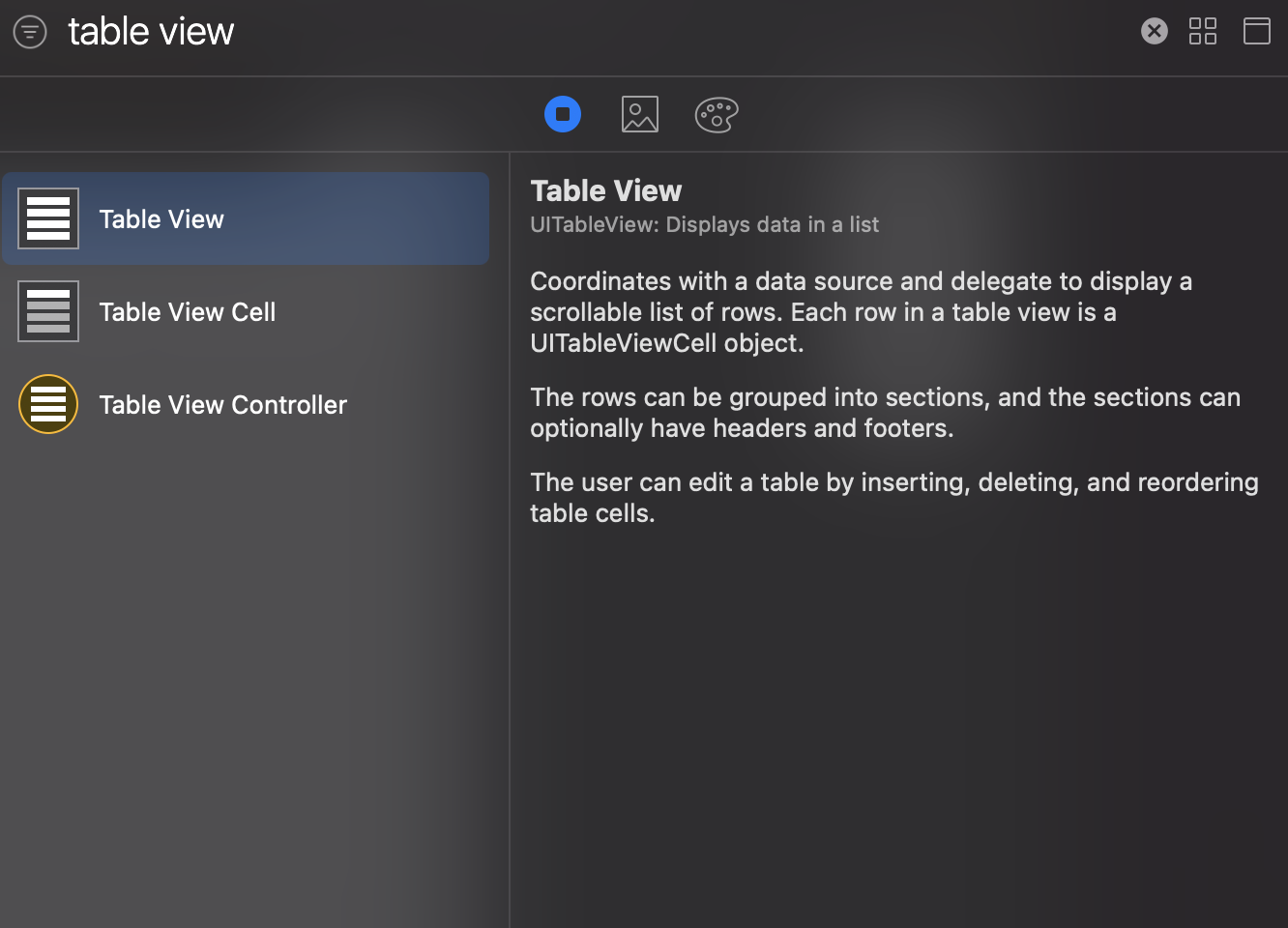
Task: Show the Objects library tab
Action: [563, 114]
